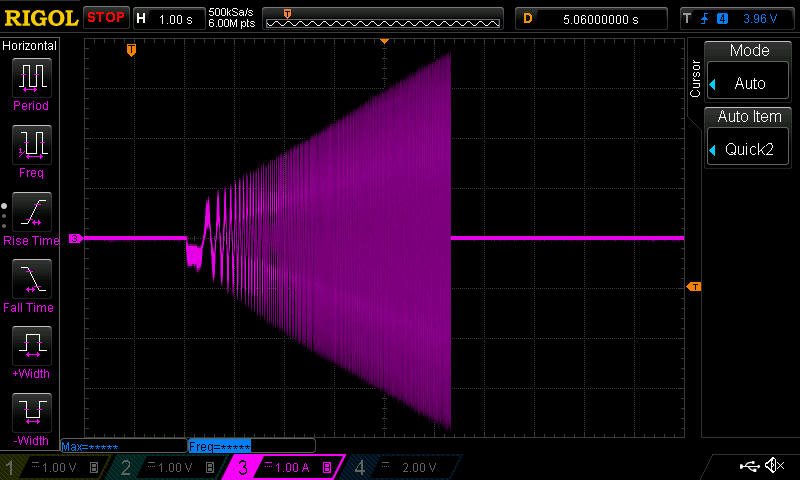Click the rising edge trigger icon

[x=705, y=19]
